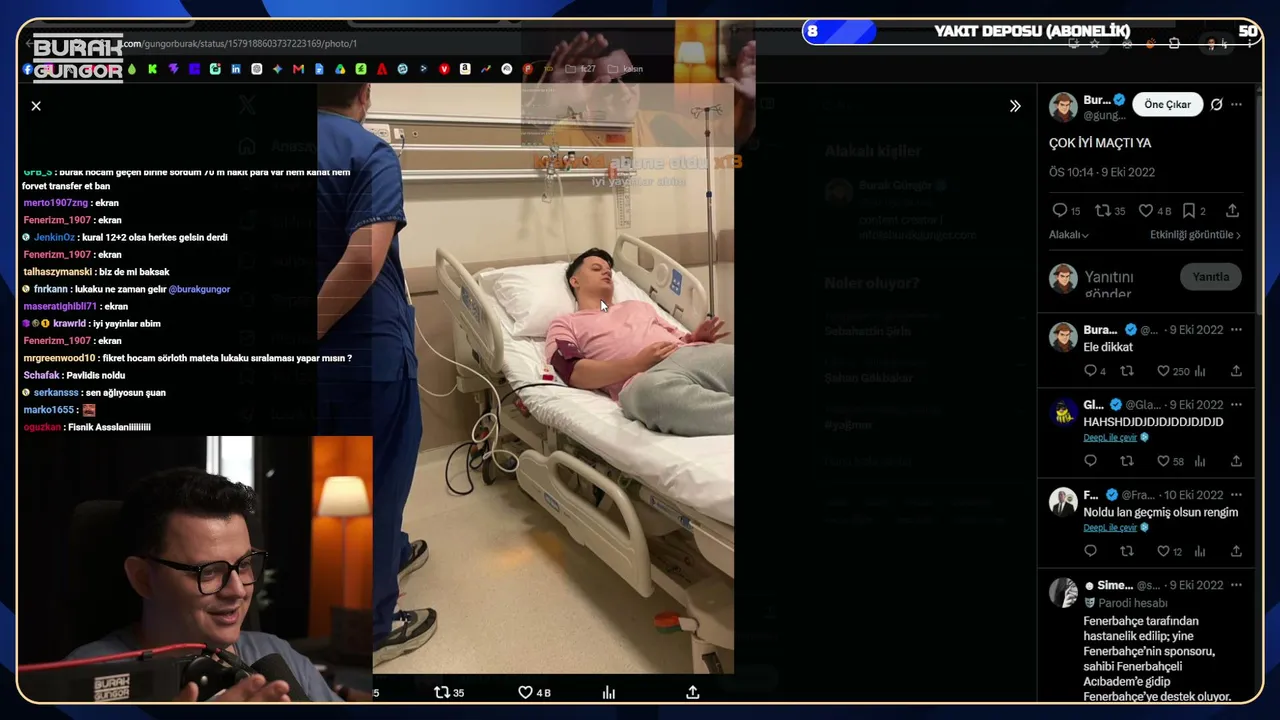
Task: Open more options on the main tweet
Action: pyautogui.click(x=1237, y=104)
